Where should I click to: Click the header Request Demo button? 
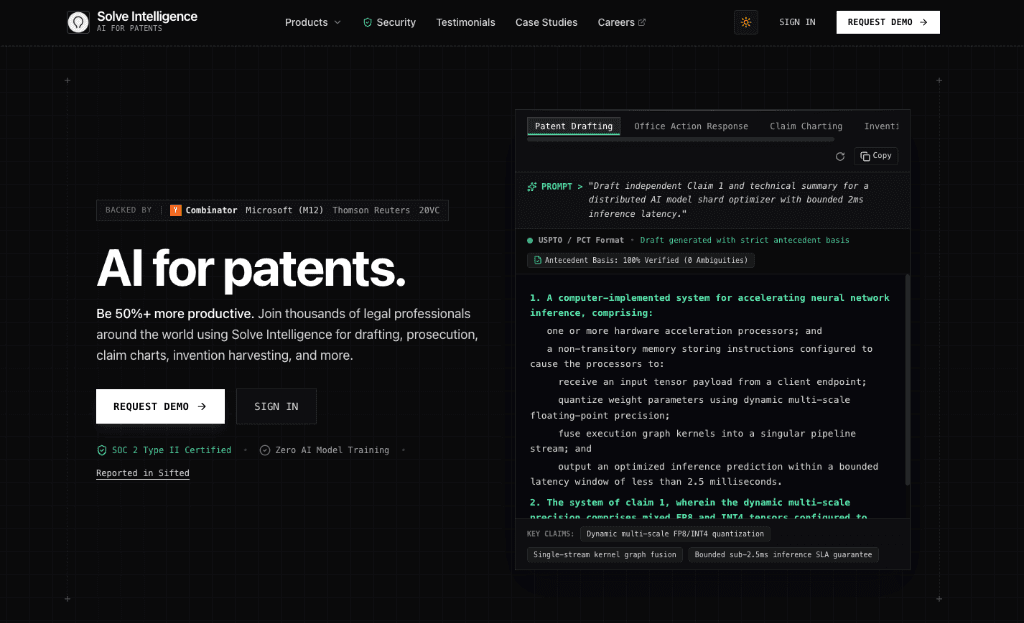coord(888,22)
